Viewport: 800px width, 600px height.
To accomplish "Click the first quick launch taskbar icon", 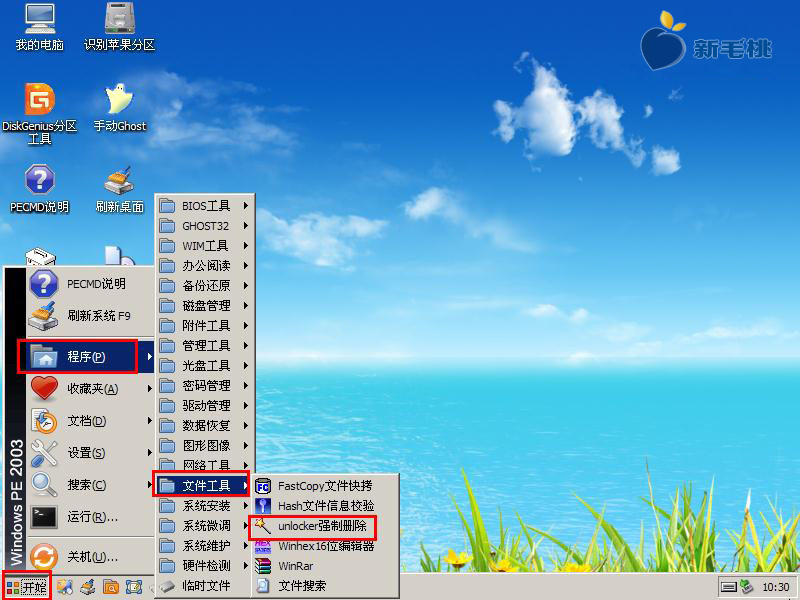I will click(64, 587).
